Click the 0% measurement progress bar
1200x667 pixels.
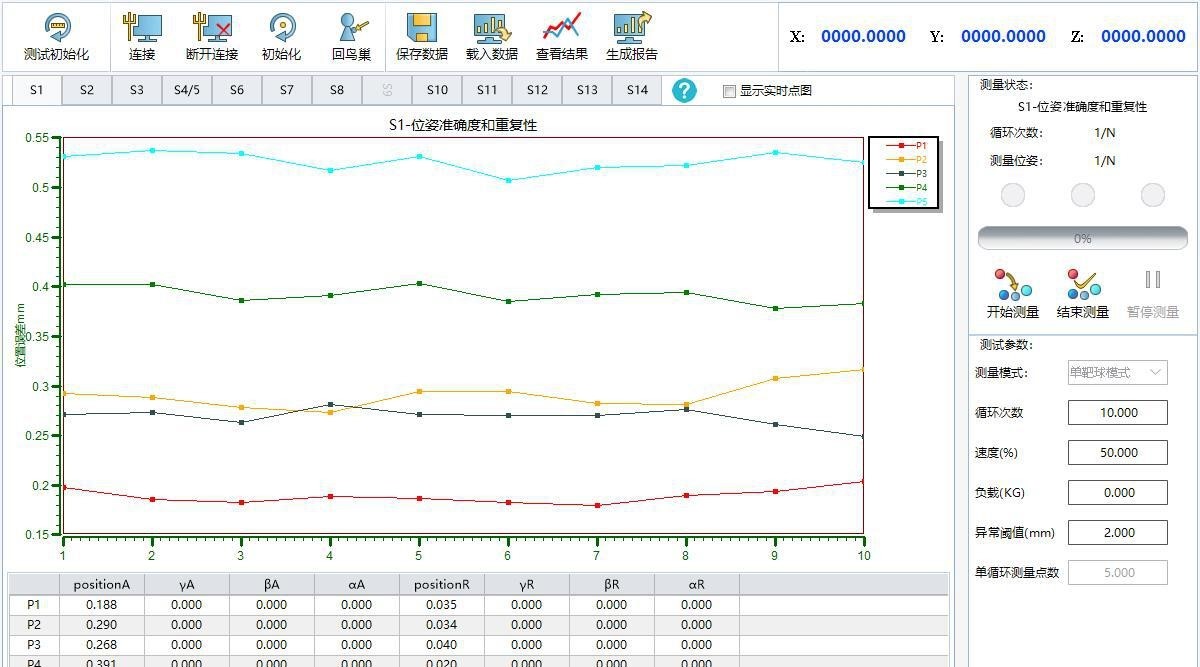(x=1082, y=239)
